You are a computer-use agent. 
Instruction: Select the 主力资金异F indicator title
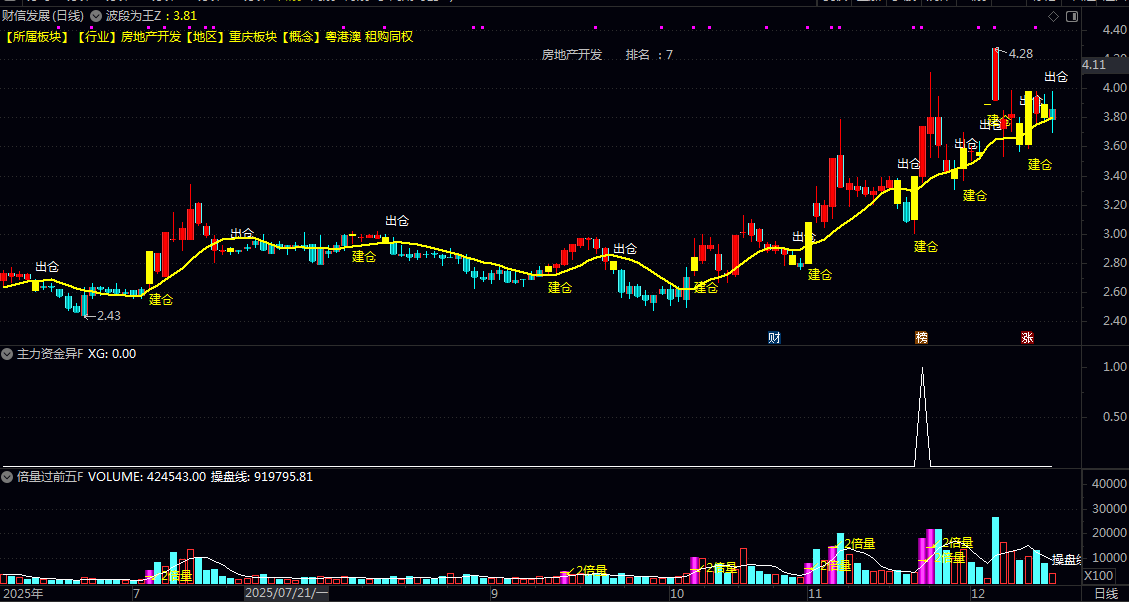point(50,354)
